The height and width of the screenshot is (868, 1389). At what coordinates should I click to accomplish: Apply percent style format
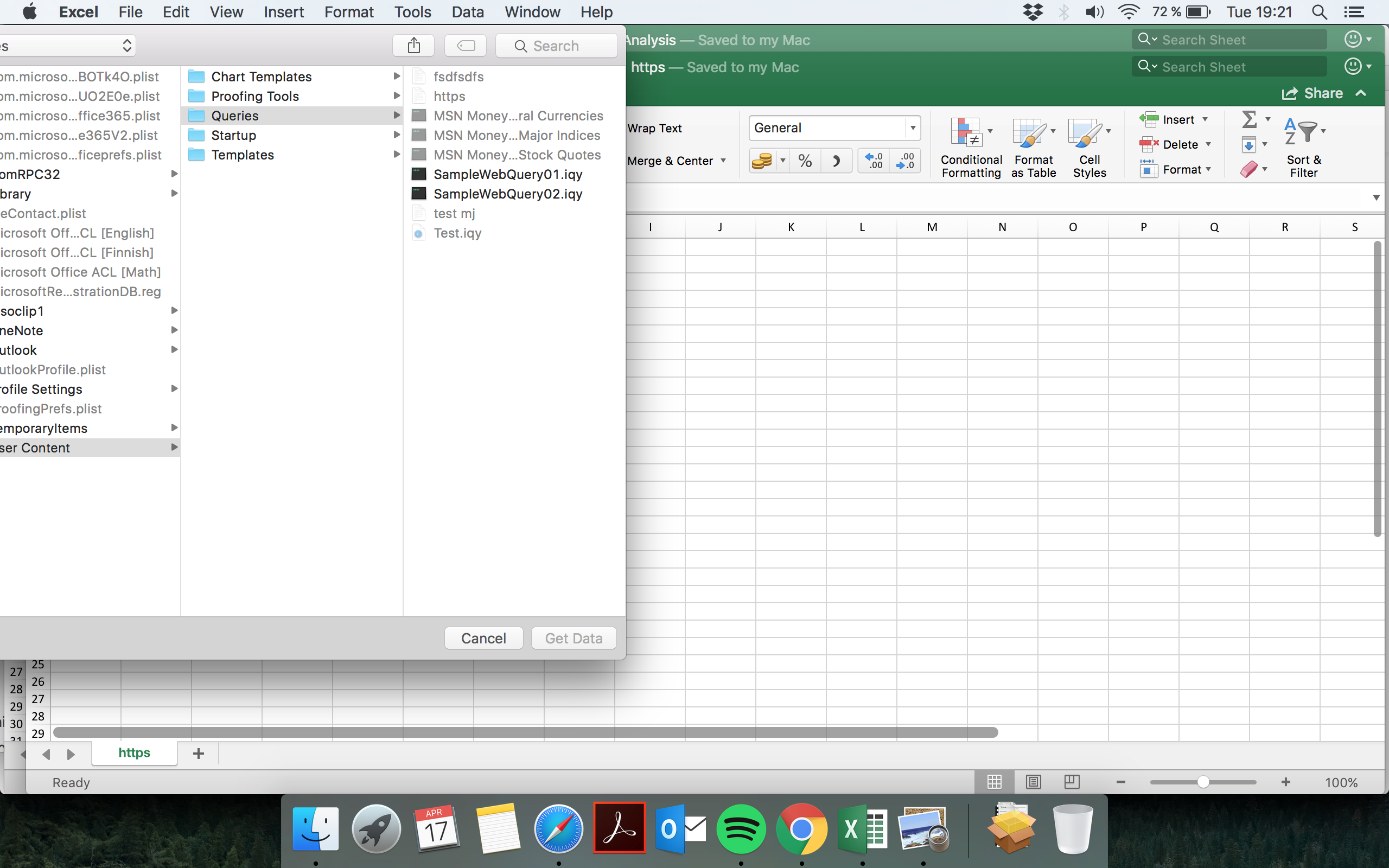coord(805,161)
